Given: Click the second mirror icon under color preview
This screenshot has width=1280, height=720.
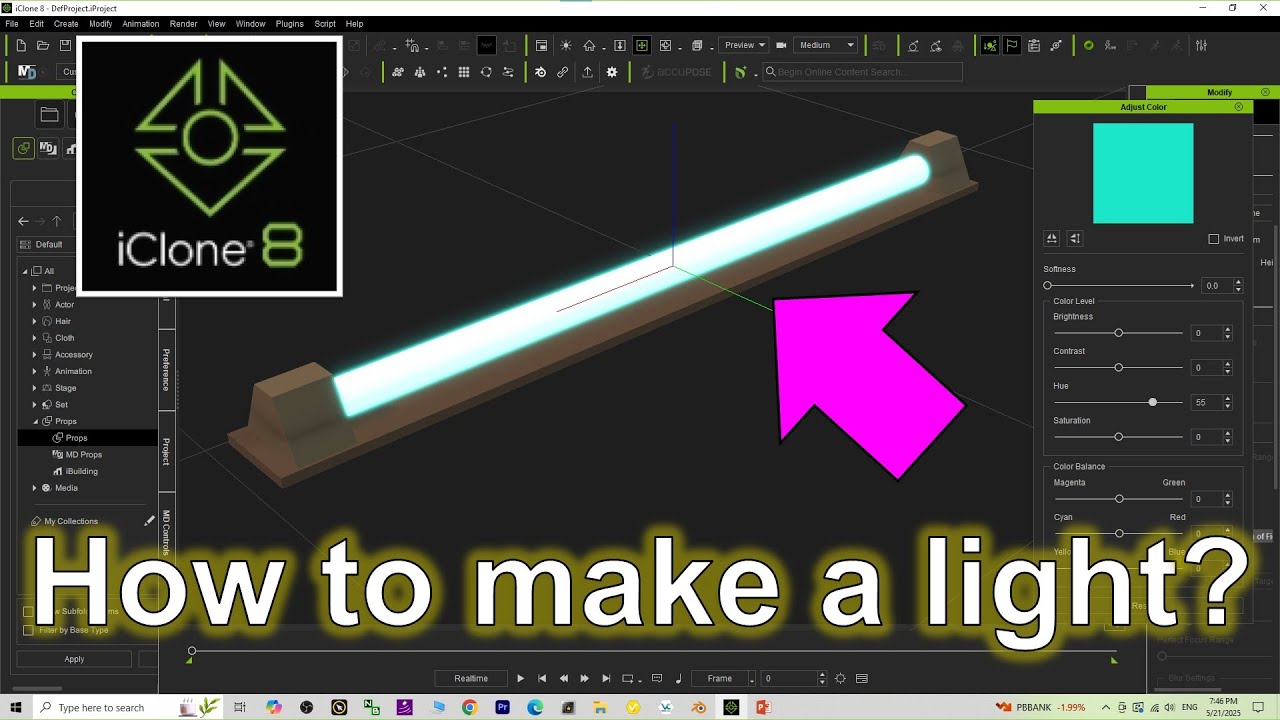Looking at the screenshot, I should (x=1075, y=238).
